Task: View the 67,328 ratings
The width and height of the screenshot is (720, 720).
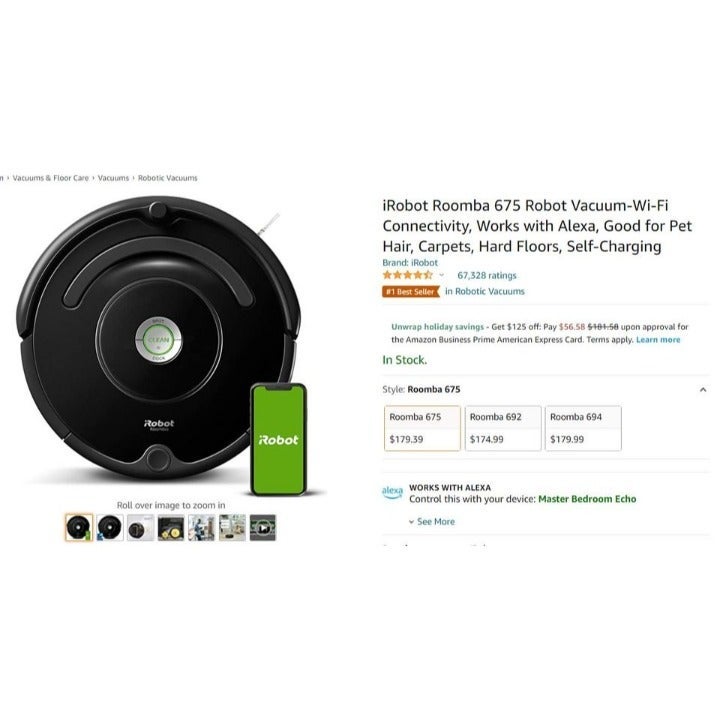Action: tap(487, 275)
